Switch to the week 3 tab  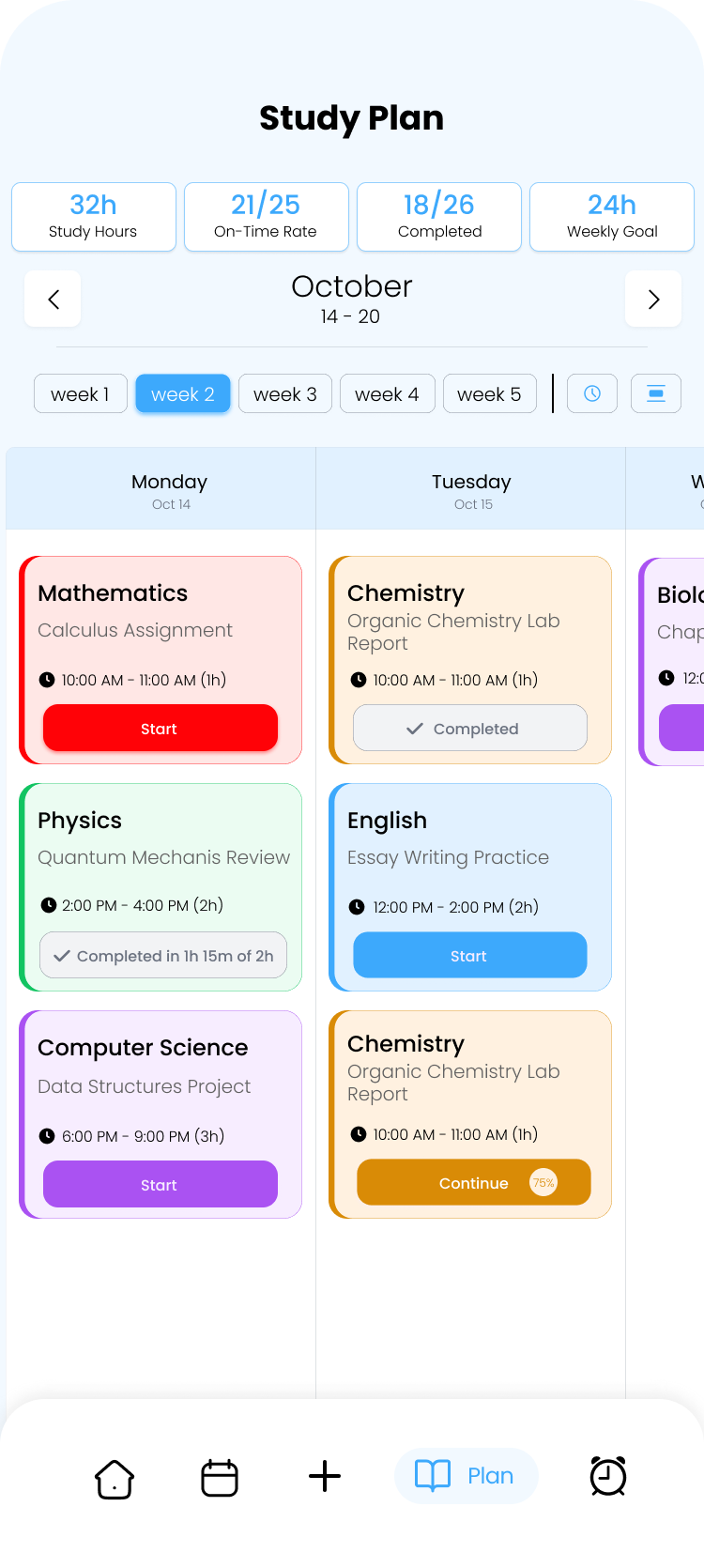[x=284, y=393]
